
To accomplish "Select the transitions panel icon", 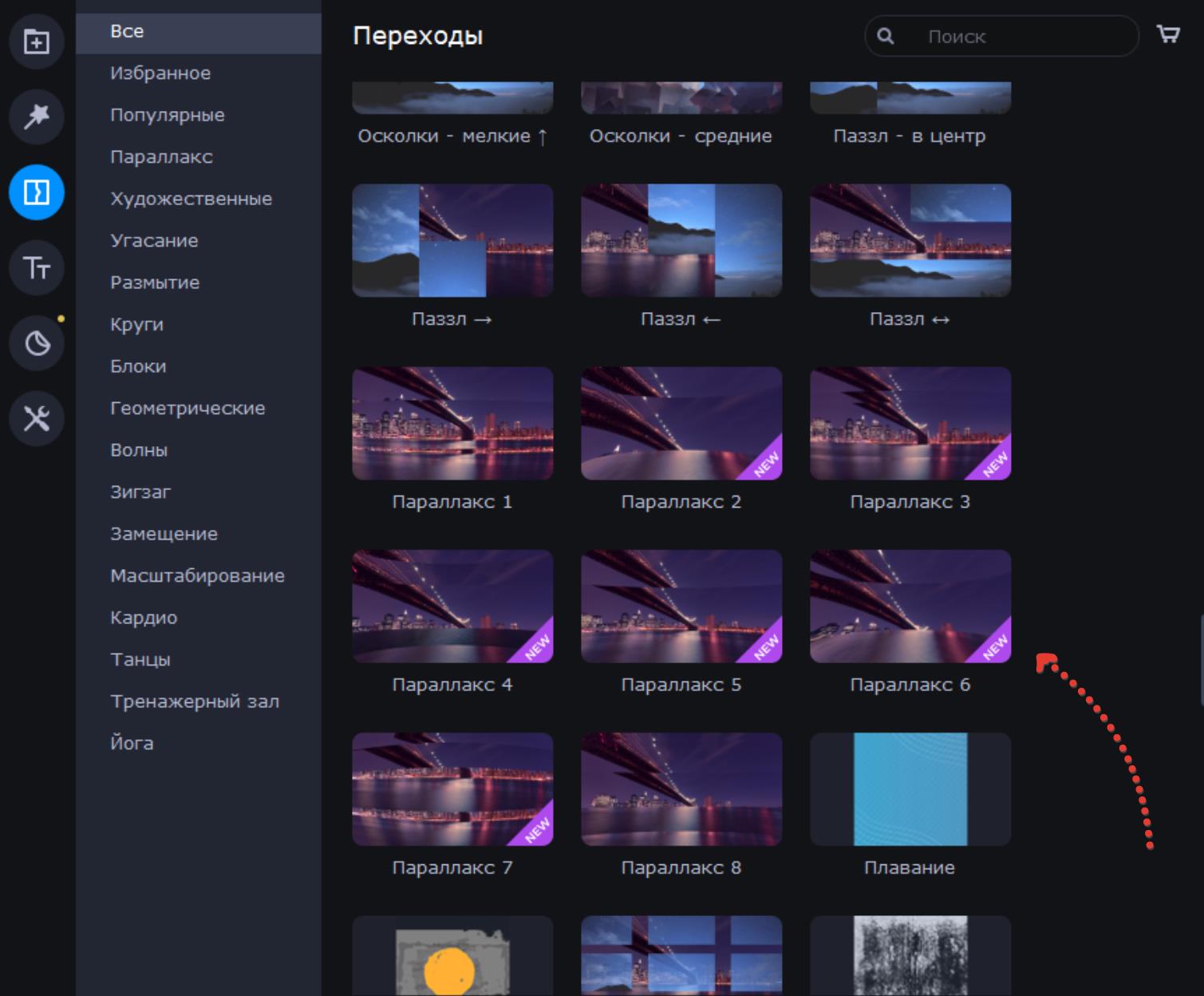I will pyautogui.click(x=37, y=192).
